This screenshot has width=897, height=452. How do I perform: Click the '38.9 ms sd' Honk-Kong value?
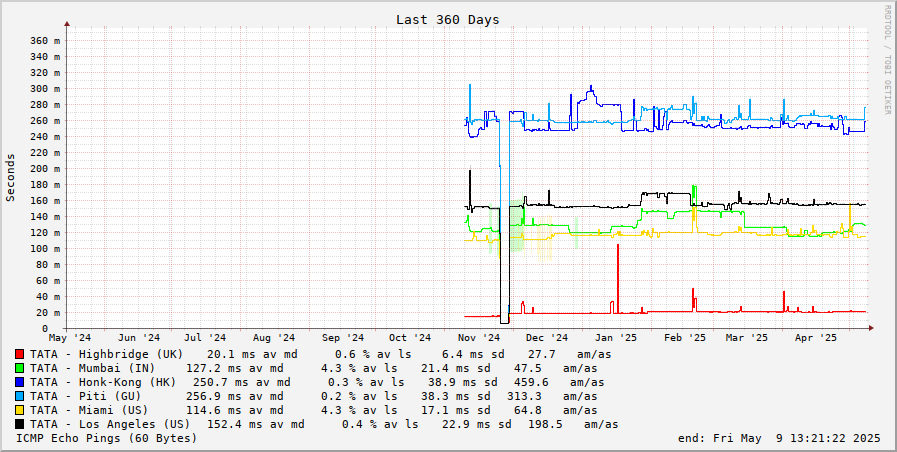point(463,382)
